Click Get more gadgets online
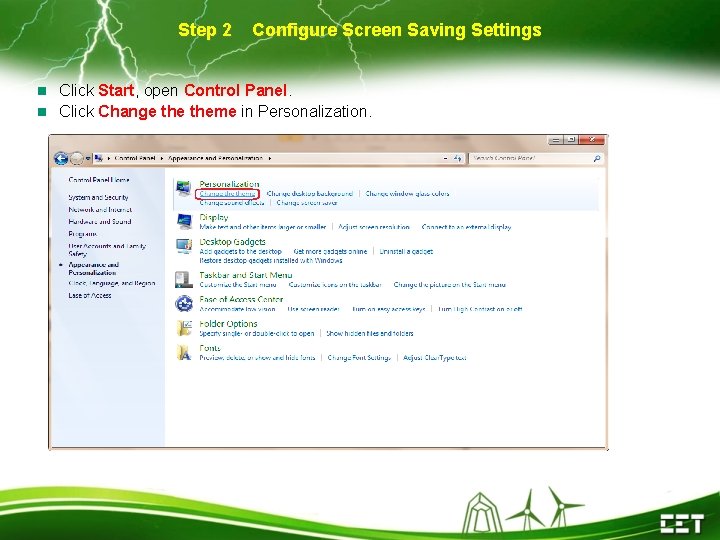The height and width of the screenshot is (540, 720). pos(330,251)
